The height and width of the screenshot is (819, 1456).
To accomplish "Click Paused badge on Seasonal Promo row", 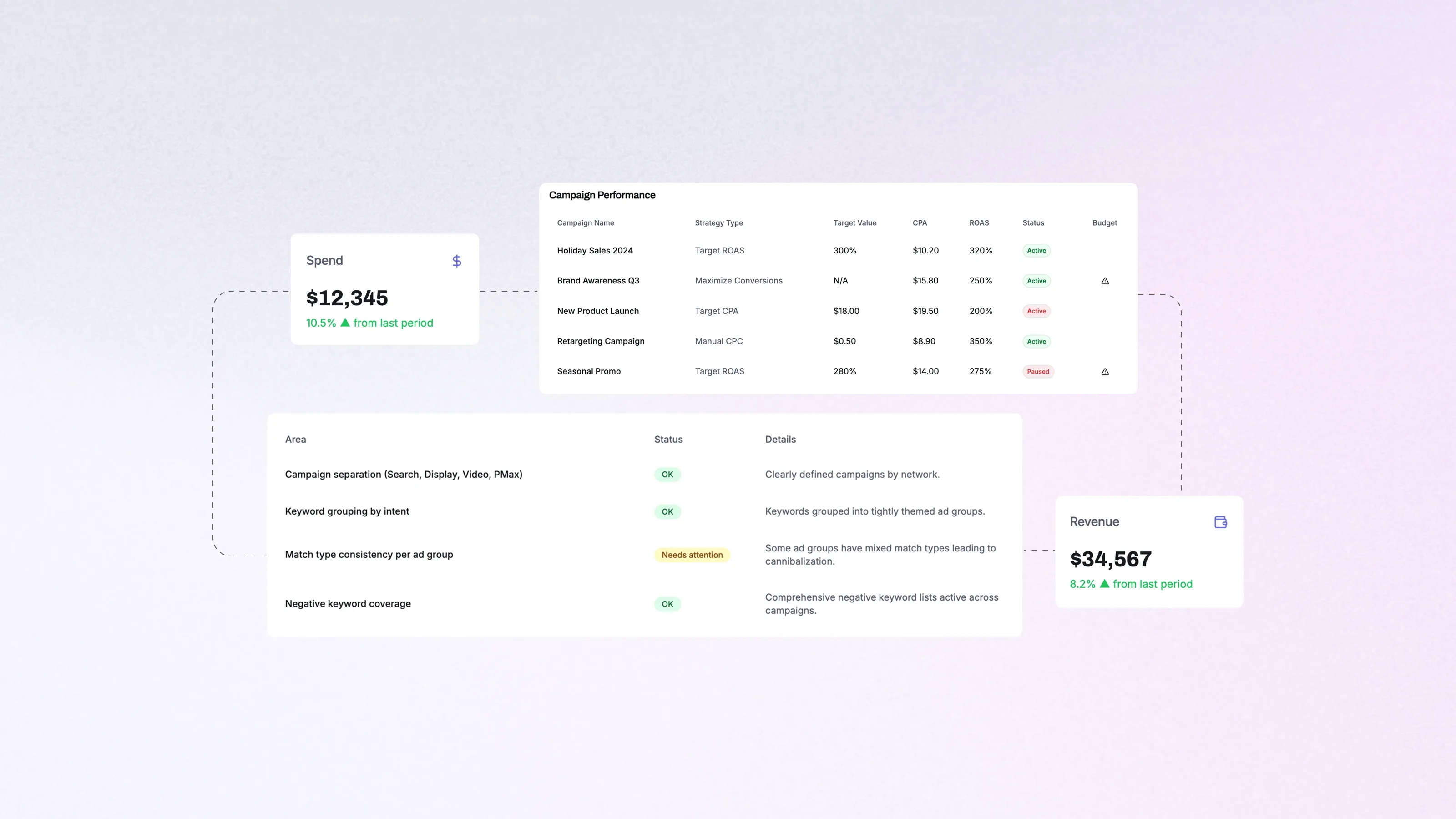I will (x=1038, y=371).
